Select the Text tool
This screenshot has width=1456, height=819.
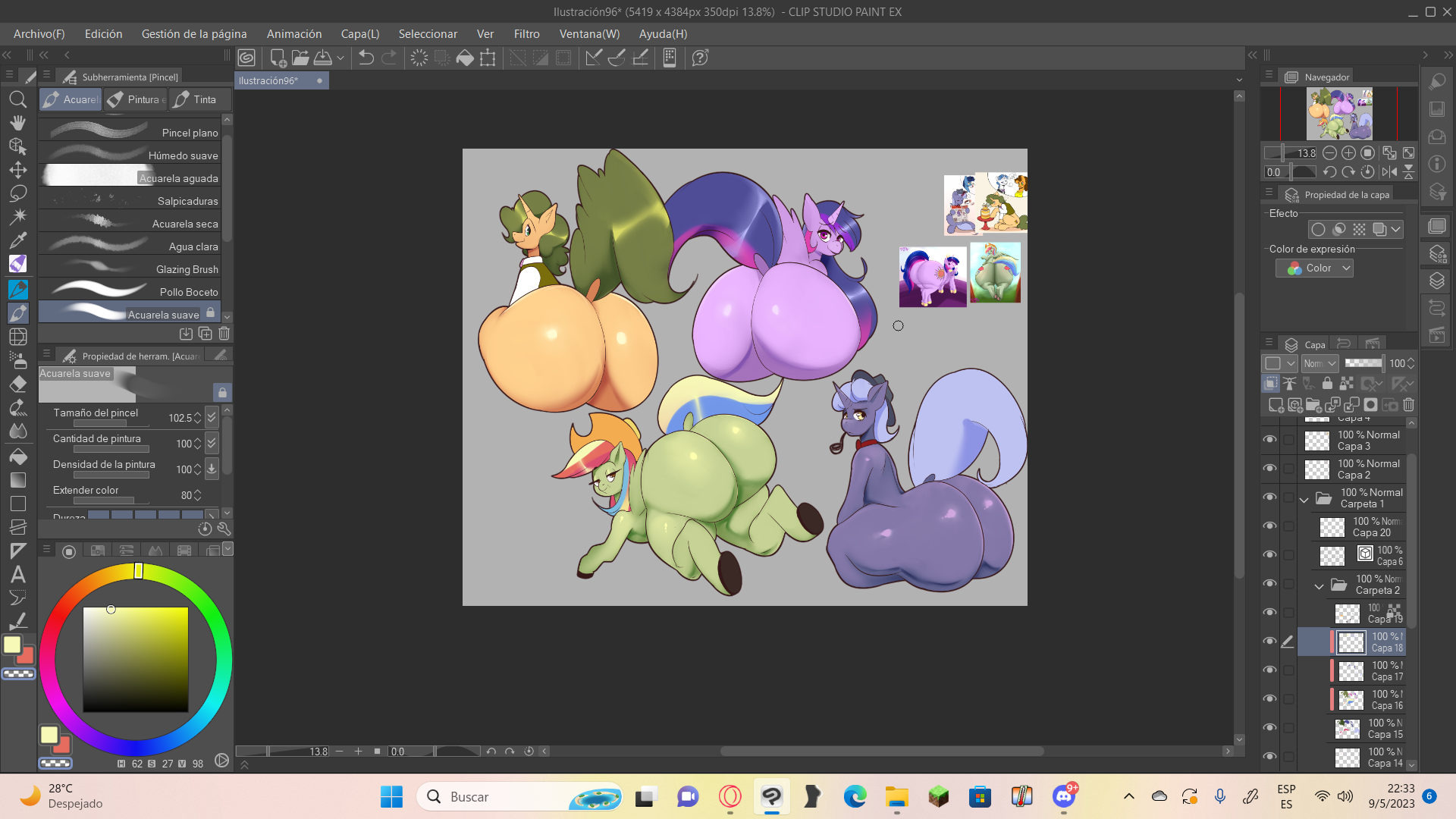[x=17, y=575]
